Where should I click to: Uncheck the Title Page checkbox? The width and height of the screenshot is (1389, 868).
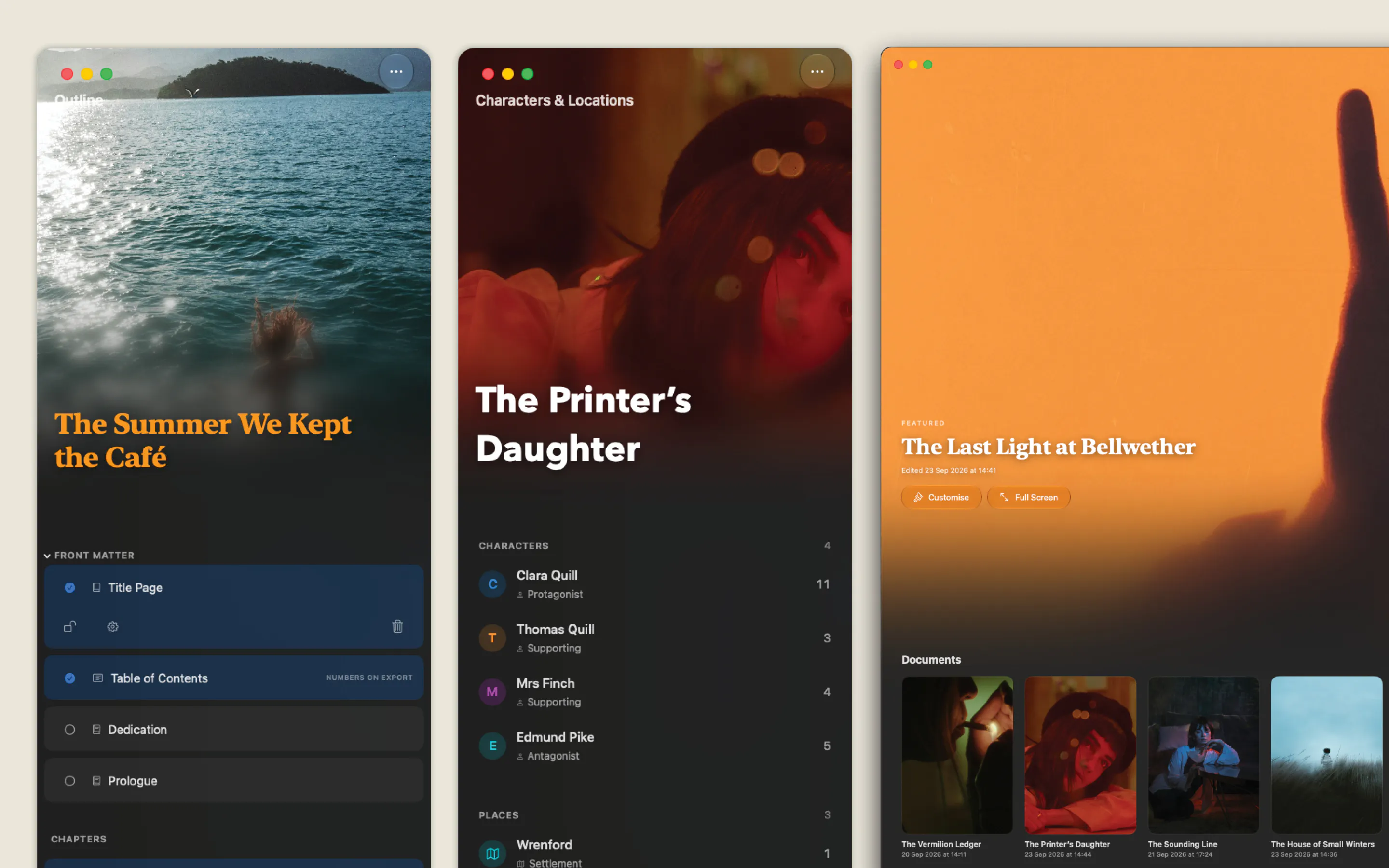[69, 587]
